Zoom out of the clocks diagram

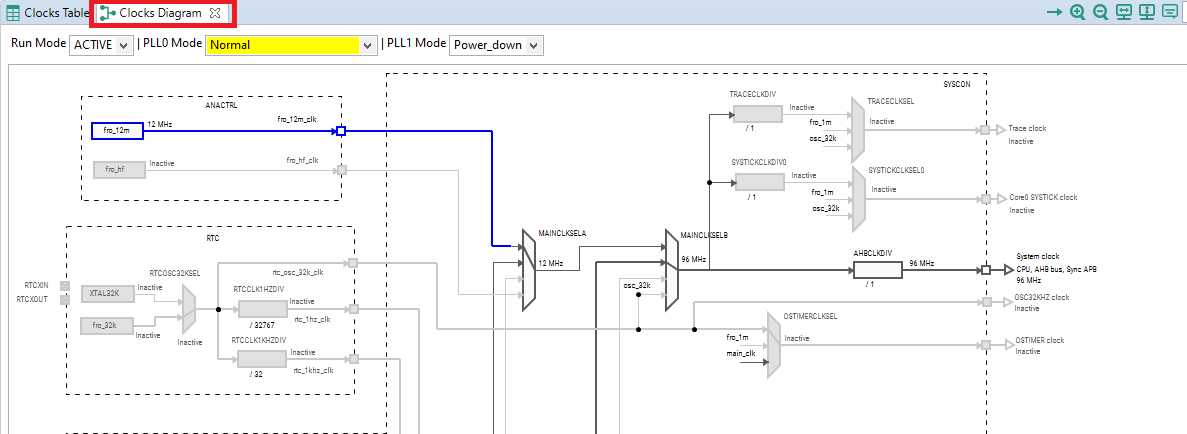pyautogui.click(x=1100, y=13)
